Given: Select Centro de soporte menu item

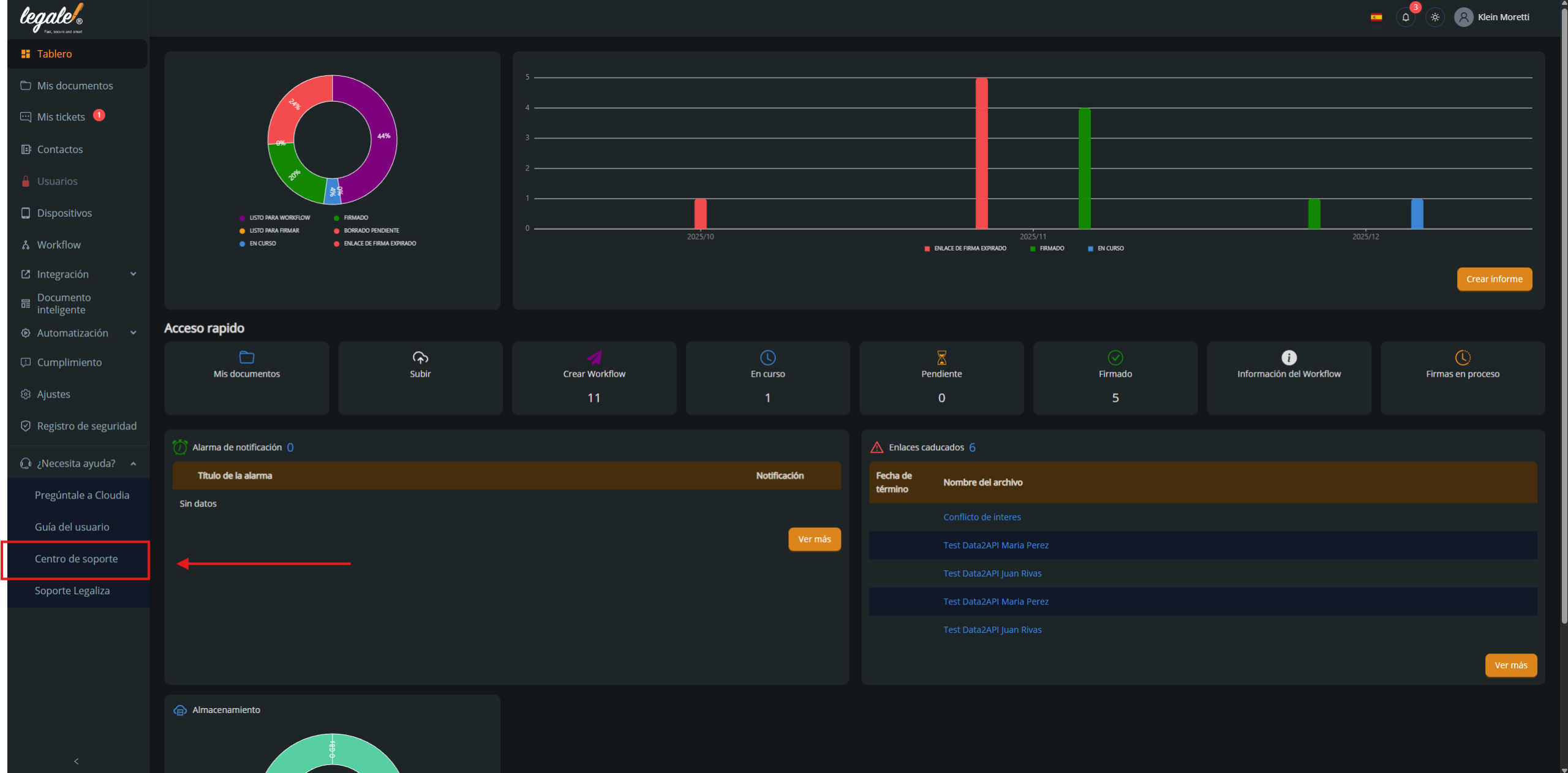Looking at the screenshot, I should pos(77,559).
